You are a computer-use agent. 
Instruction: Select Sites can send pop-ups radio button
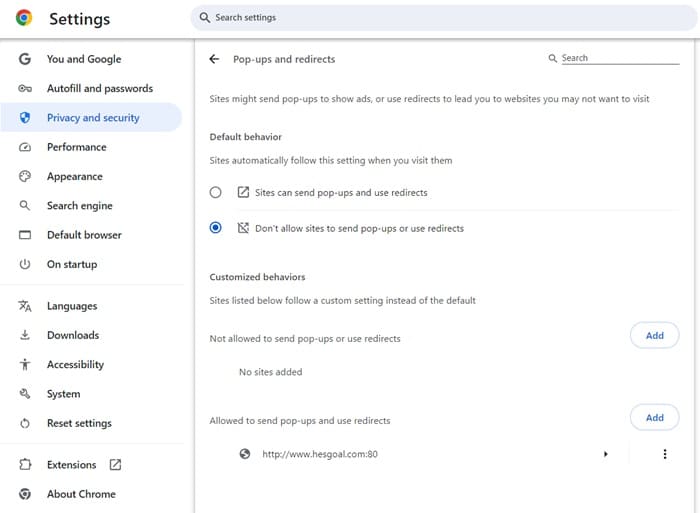click(x=215, y=192)
